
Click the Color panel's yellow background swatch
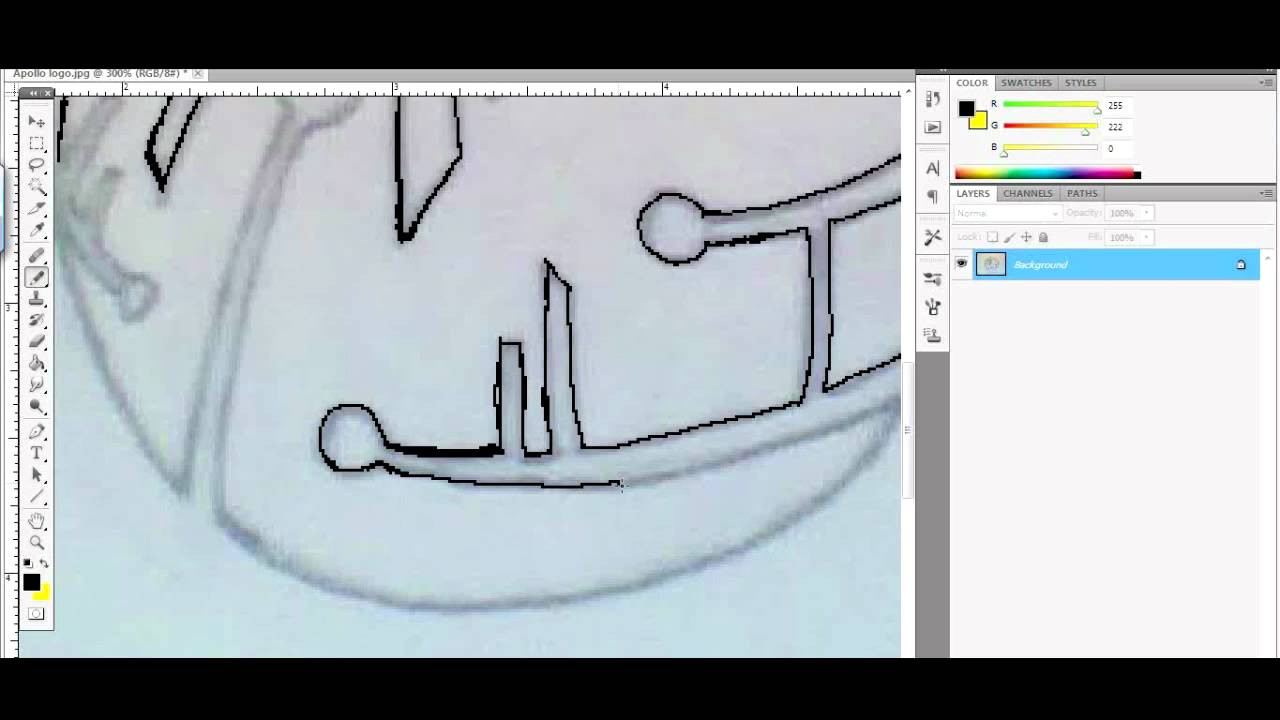(x=978, y=122)
